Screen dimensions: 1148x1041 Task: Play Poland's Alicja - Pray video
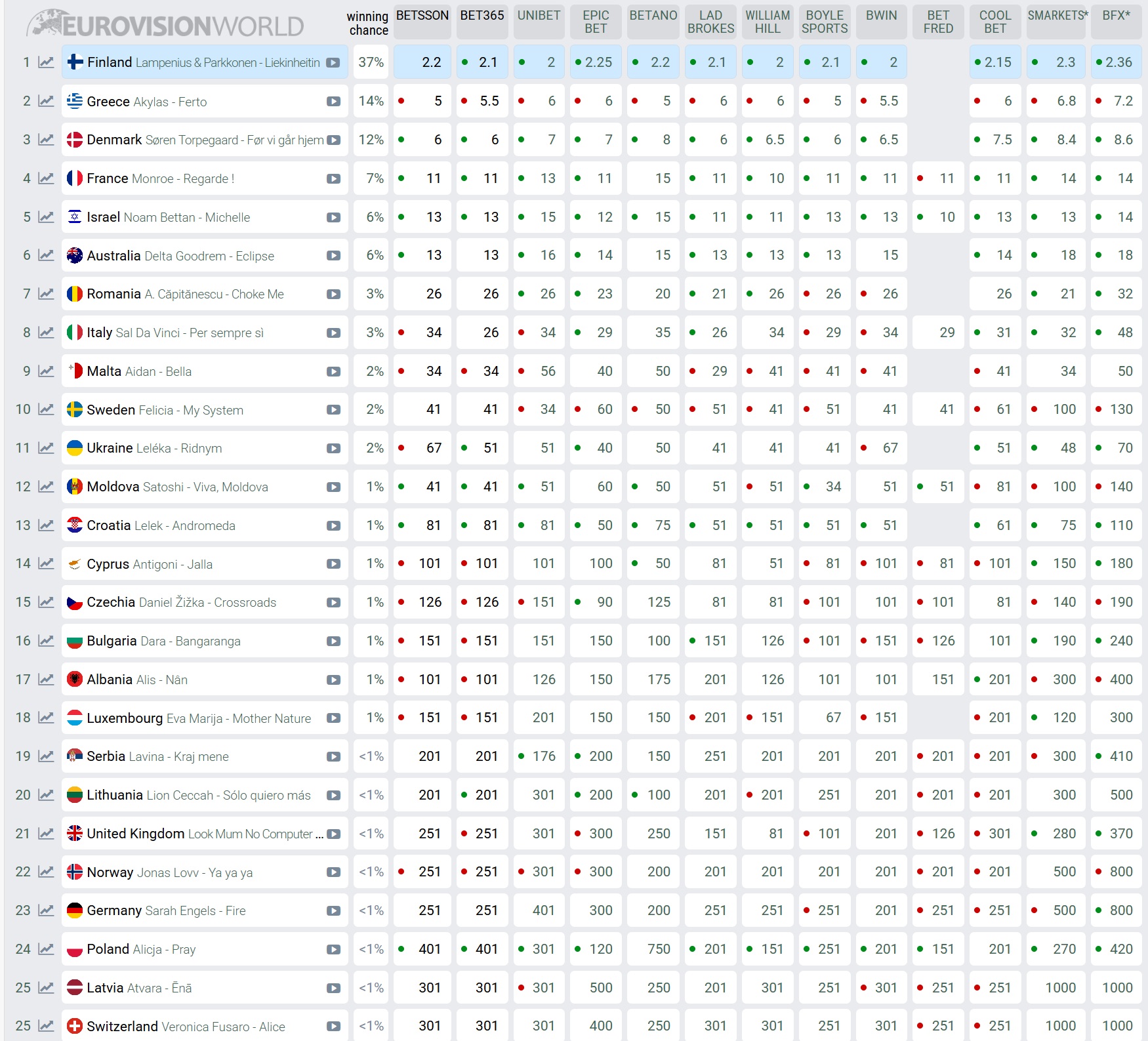coord(333,949)
